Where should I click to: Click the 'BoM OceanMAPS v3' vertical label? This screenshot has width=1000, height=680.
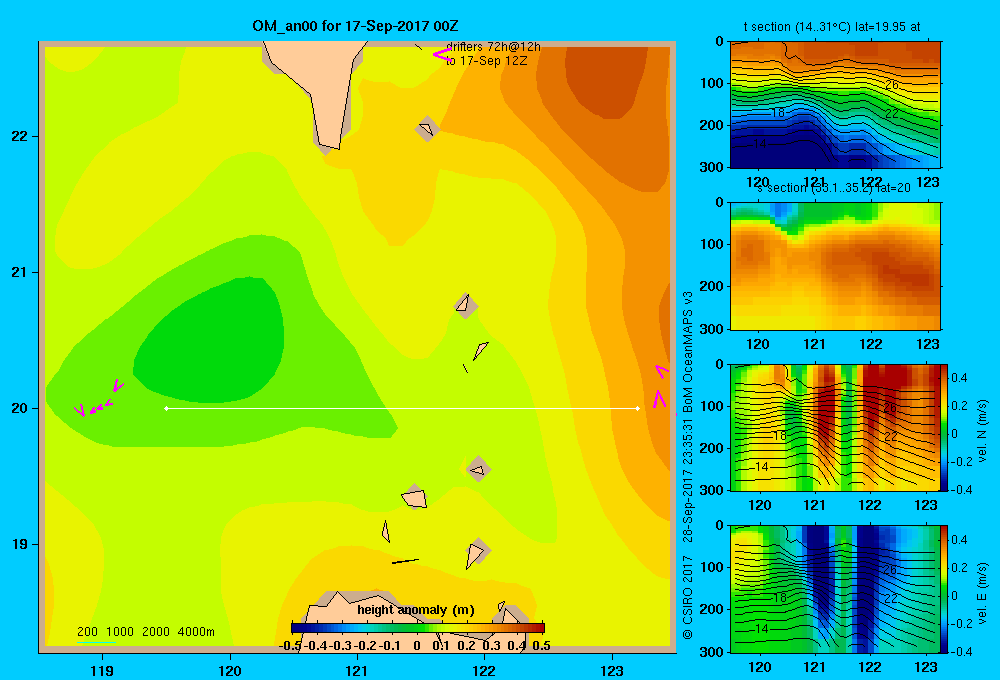pos(688,351)
